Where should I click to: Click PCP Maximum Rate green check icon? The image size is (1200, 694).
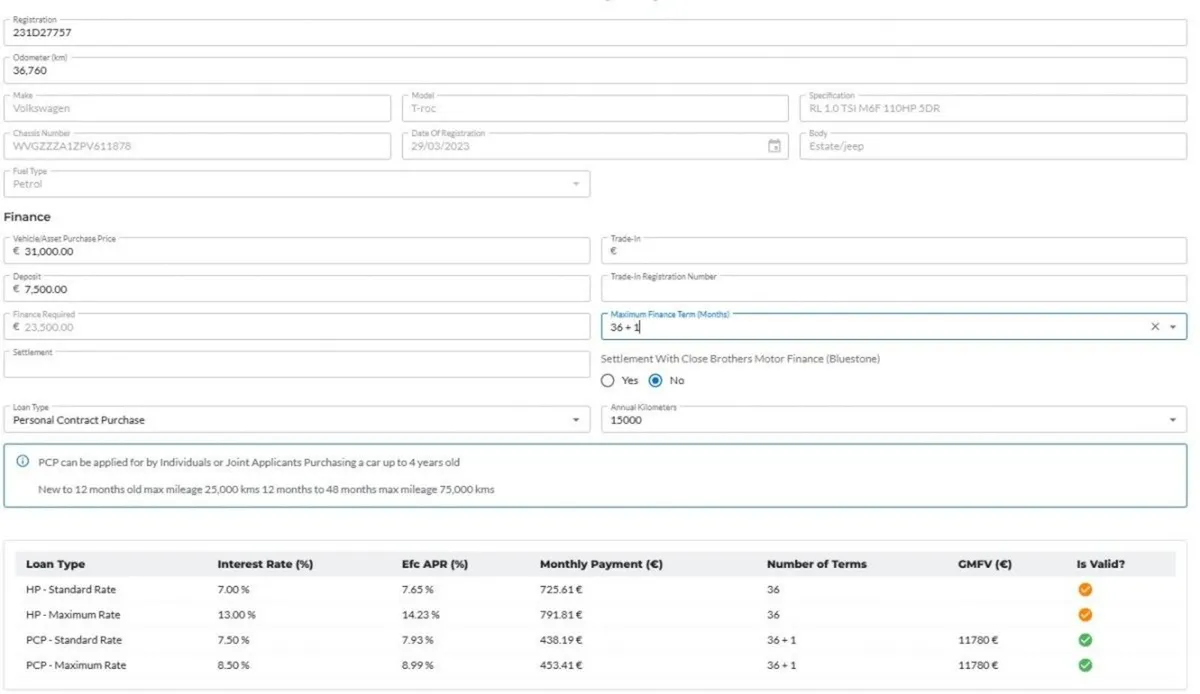tap(1085, 665)
